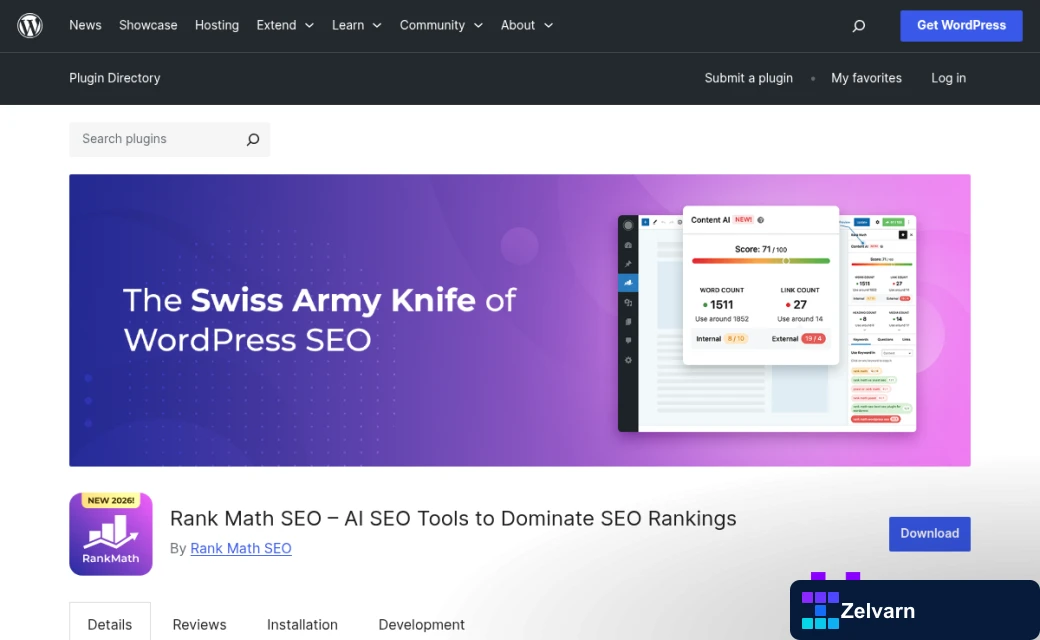This screenshot has width=1040, height=640.
Task: Open My favorites link
Action: 866,78
